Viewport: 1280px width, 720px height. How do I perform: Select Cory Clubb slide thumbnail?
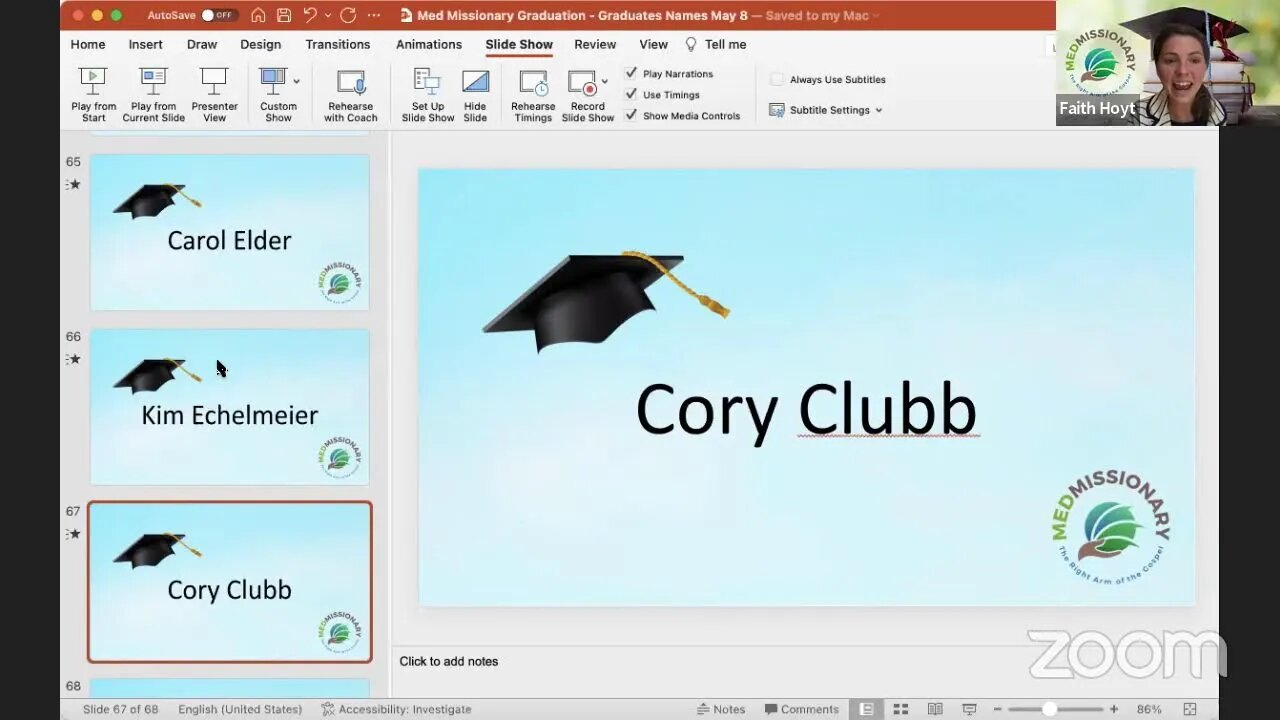tap(230, 582)
